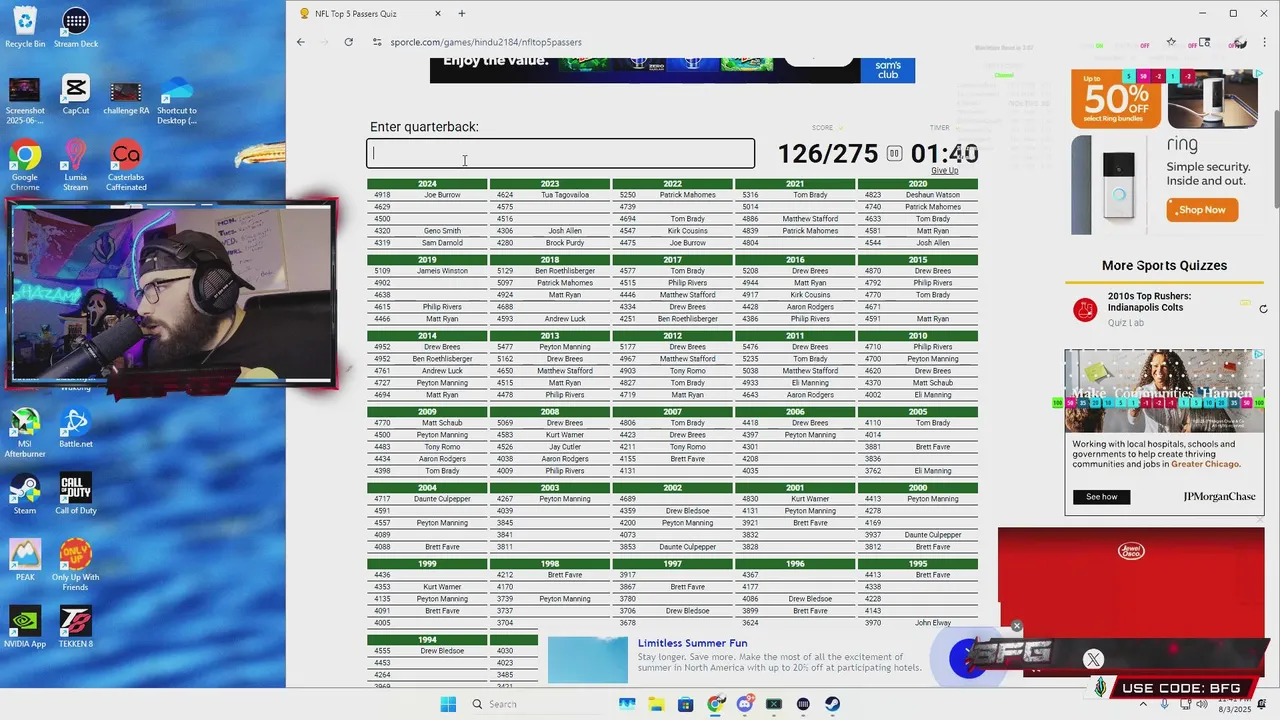This screenshot has height=720, width=1280.
Task: Close the Jewel-Osco red video ad
Action: coord(1260,520)
